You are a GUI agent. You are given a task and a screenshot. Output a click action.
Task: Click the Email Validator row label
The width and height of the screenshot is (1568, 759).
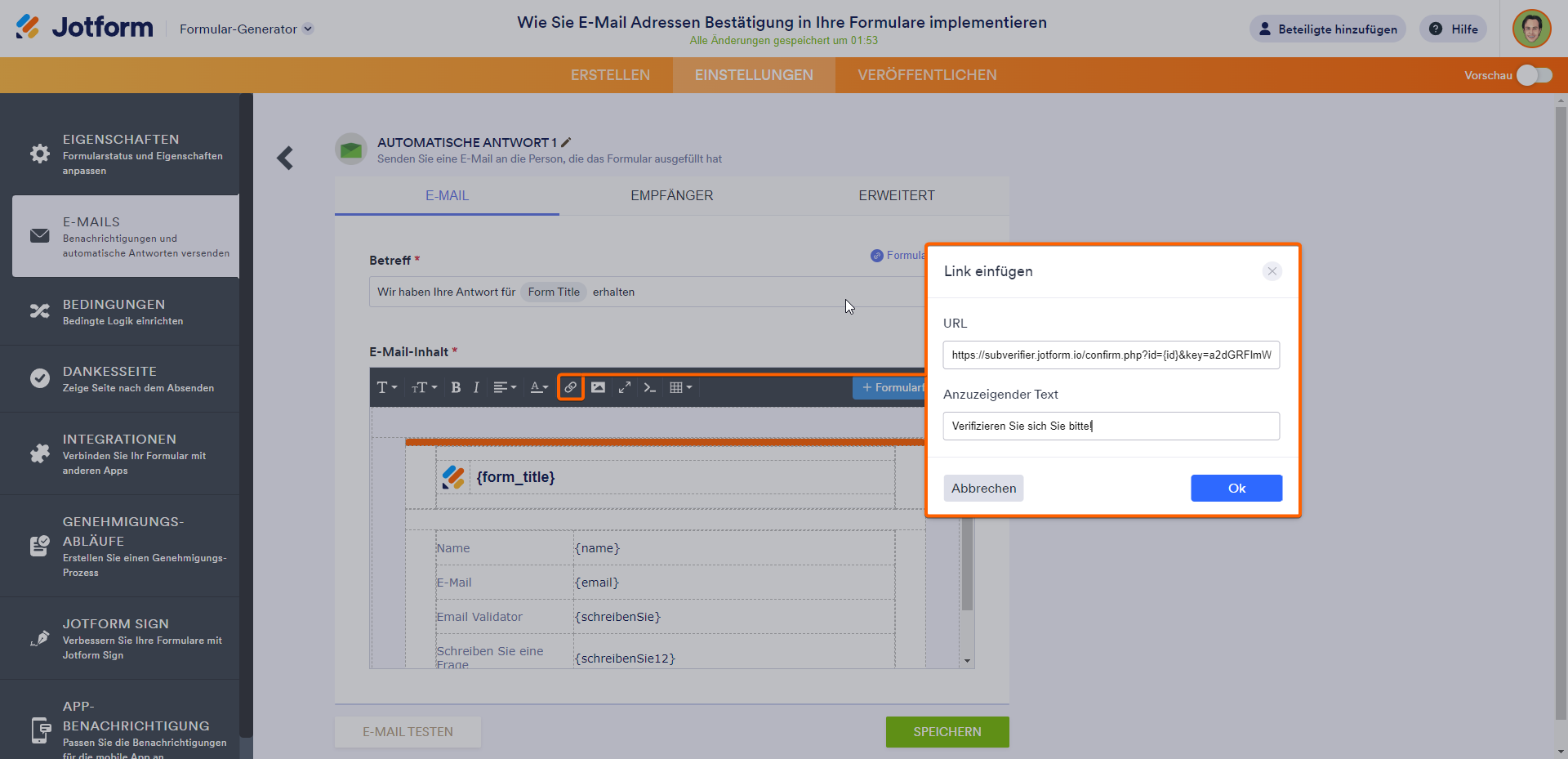tap(479, 617)
